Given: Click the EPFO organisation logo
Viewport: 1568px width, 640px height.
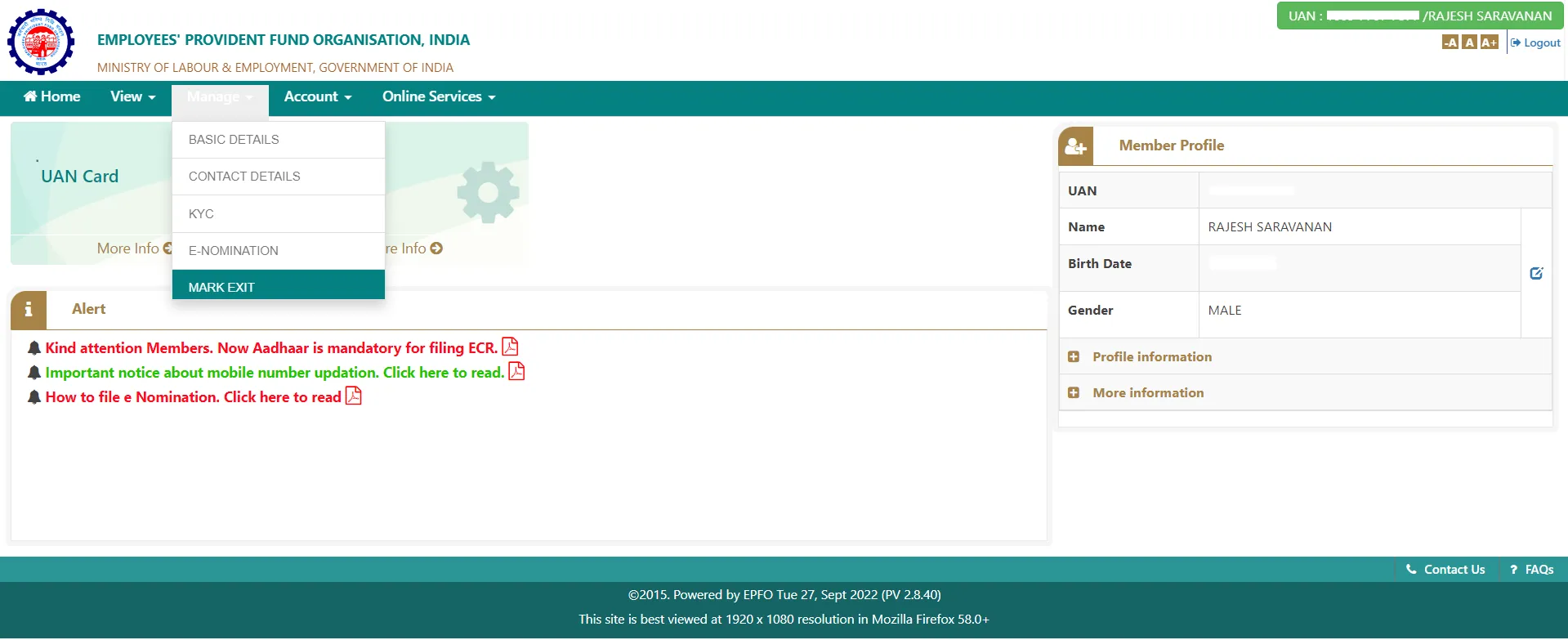Looking at the screenshot, I should click(x=41, y=42).
